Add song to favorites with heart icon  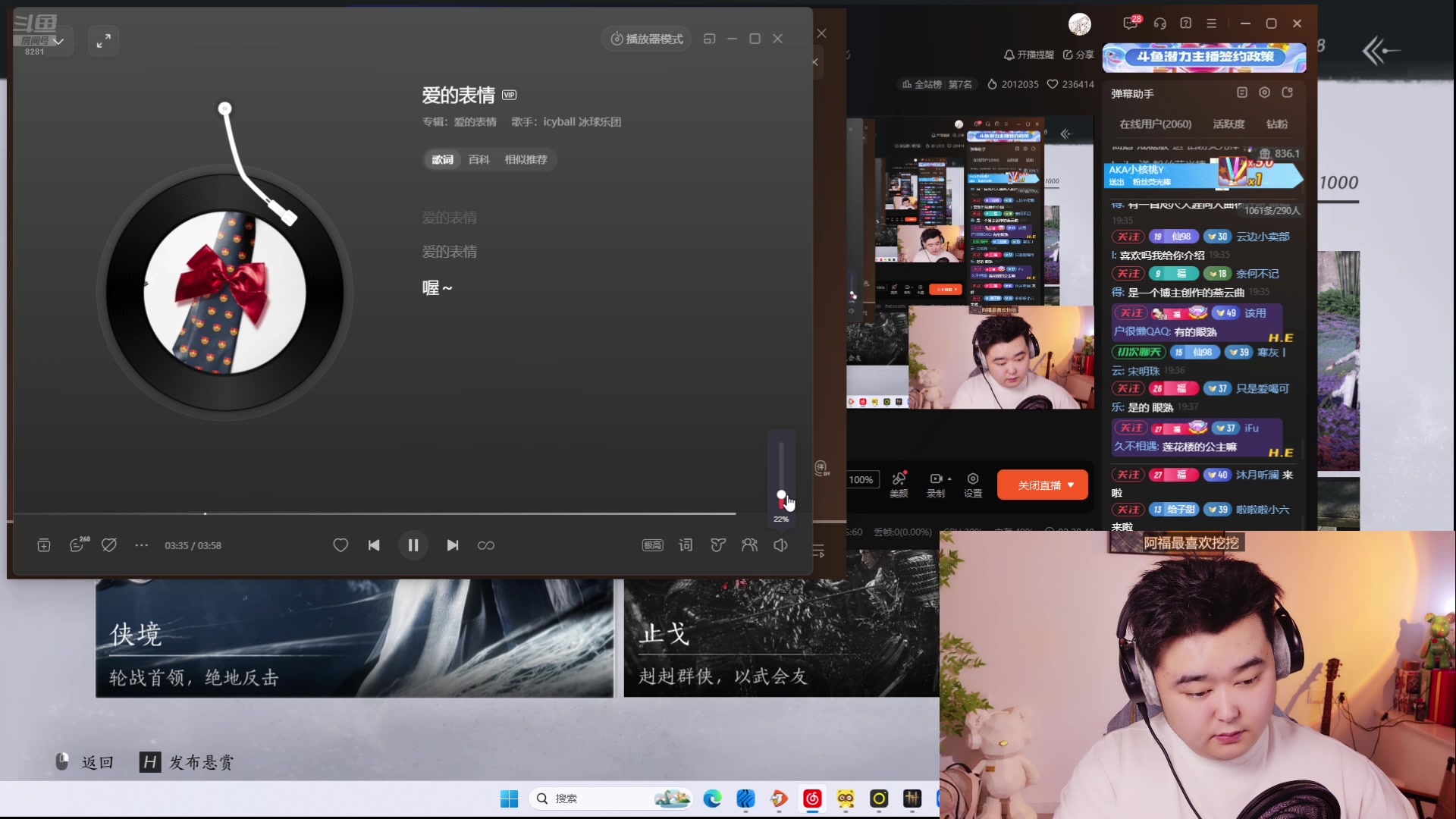pos(340,545)
